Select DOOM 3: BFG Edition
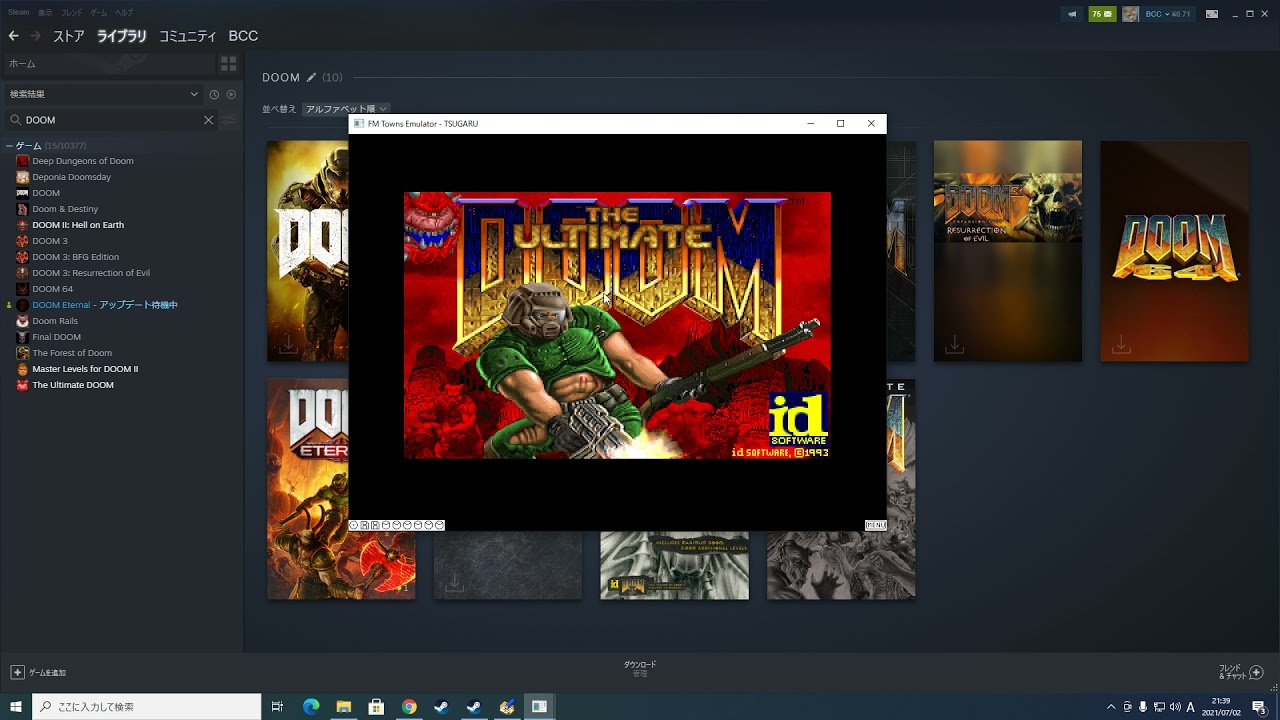Viewport: 1280px width, 720px height. tap(76, 257)
